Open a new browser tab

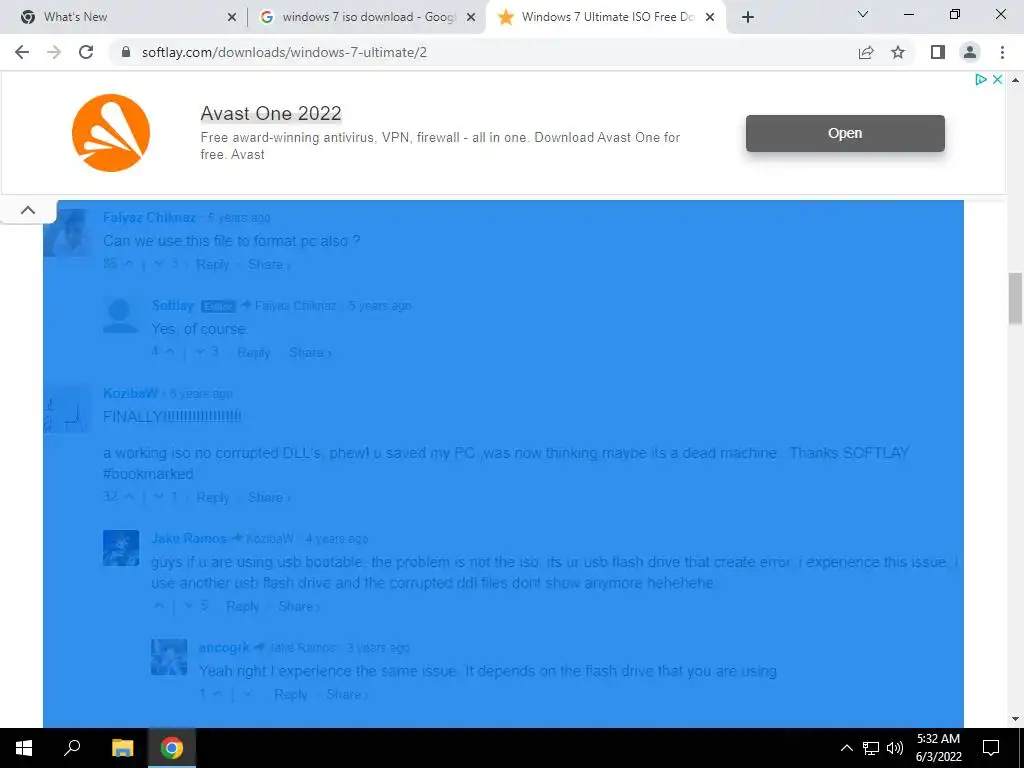[748, 17]
